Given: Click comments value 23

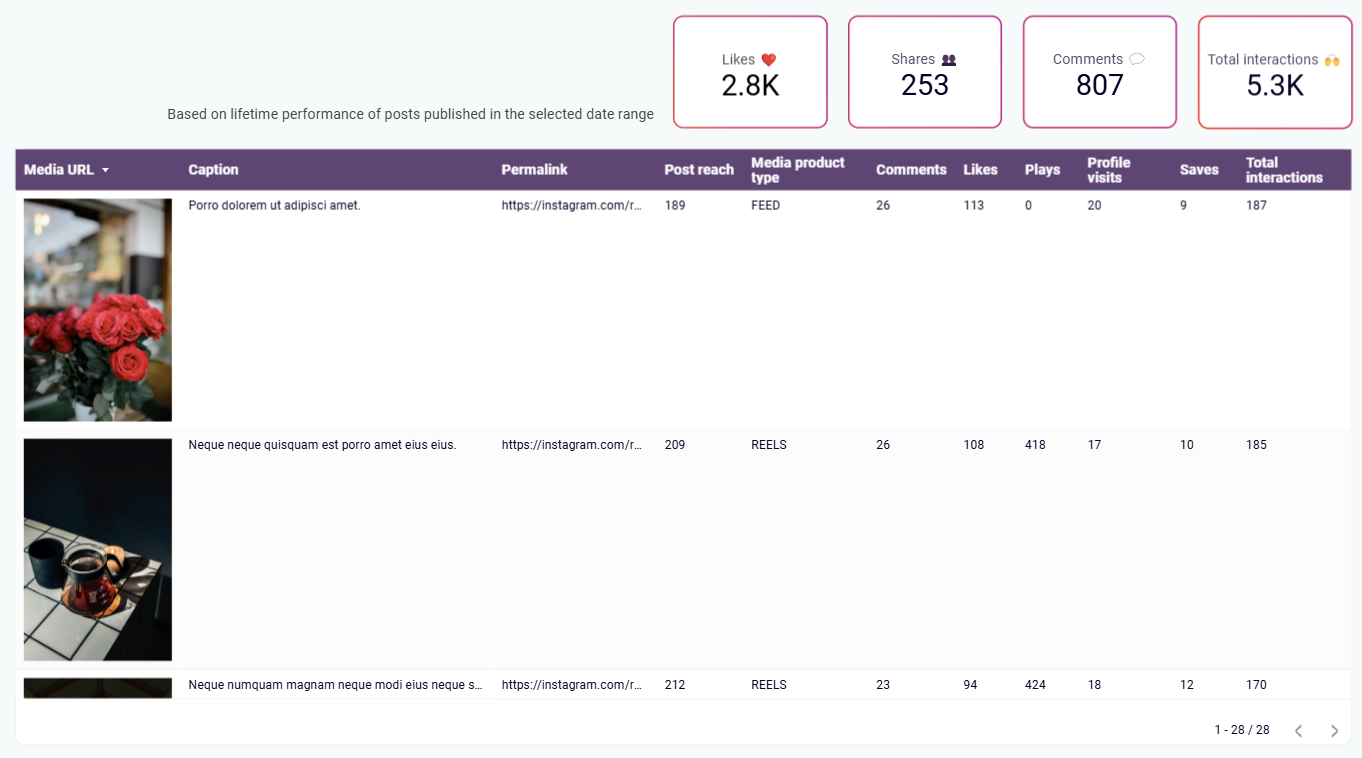Looking at the screenshot, I should pyautogui.click(x=883, y=685).
